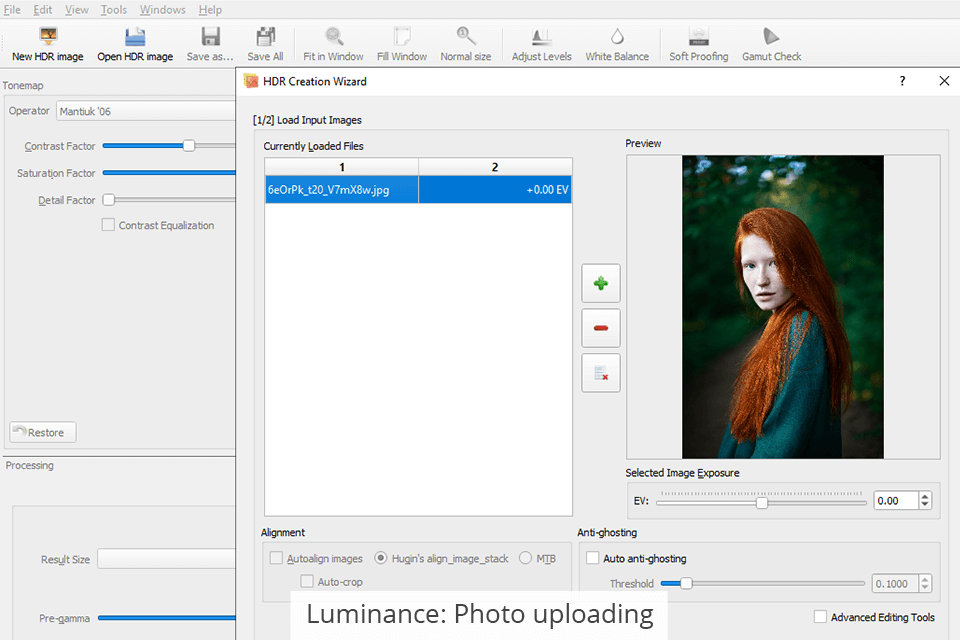Decrease Threshold with the spinner down arrow
Screen dimensions: 960x640
[x=925, y=588]
